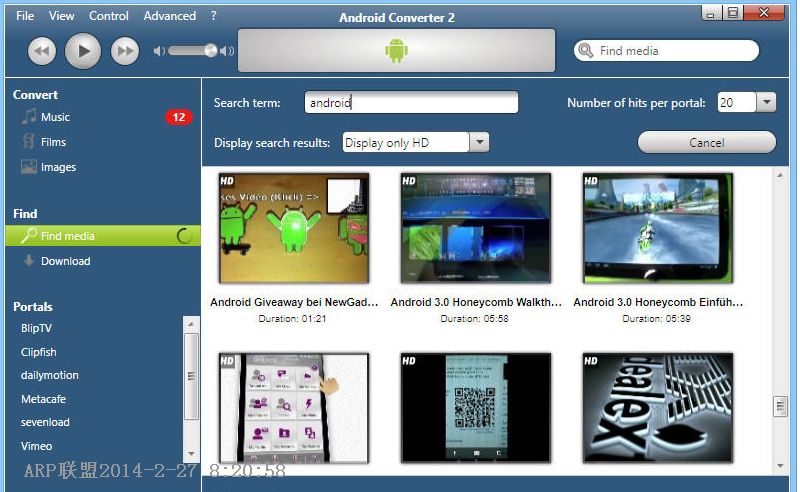Click the fast-forward playback button
This screenshot has height=492, width=800.
coord(125,51)
